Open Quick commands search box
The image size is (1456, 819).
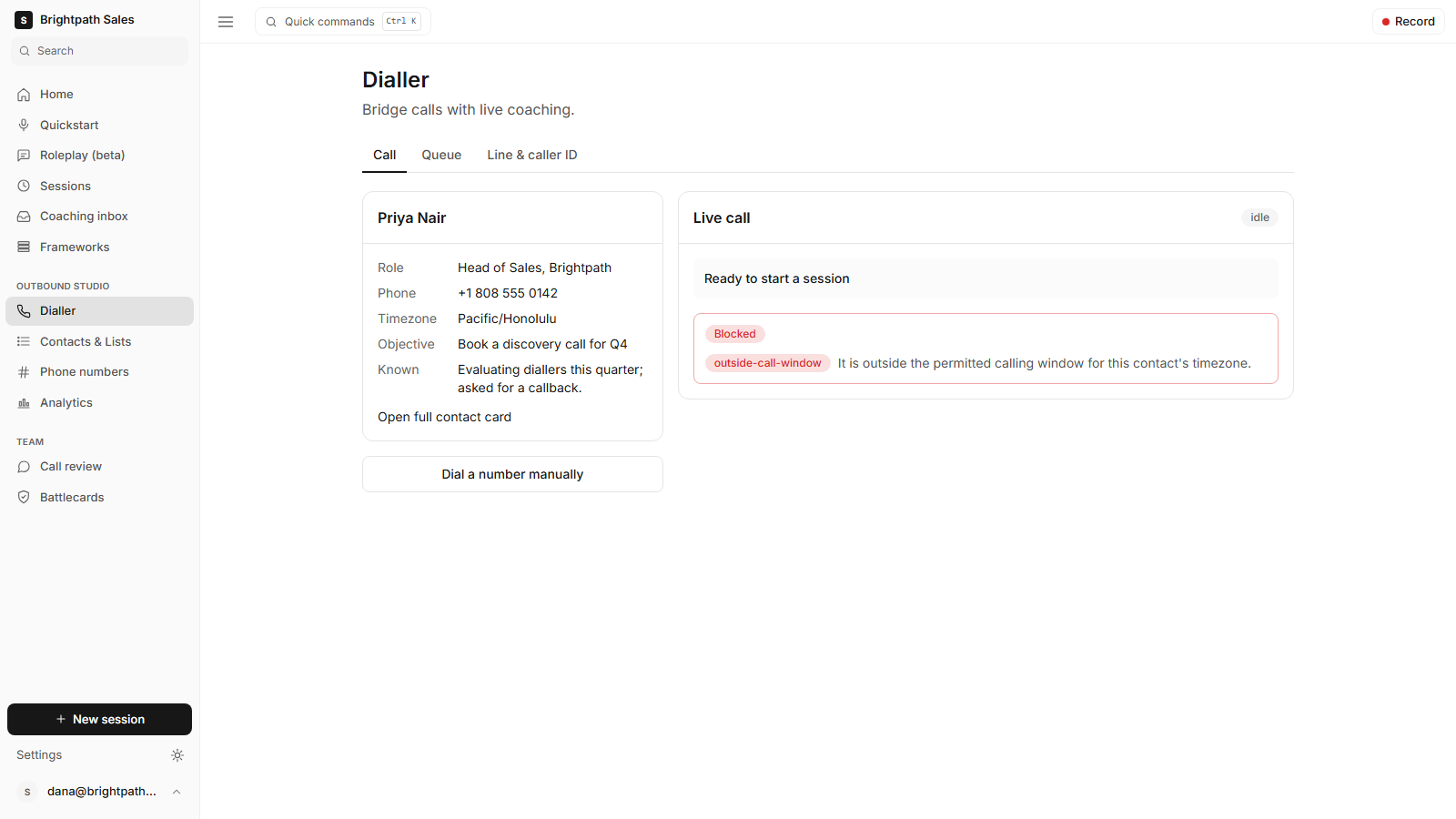343,22
